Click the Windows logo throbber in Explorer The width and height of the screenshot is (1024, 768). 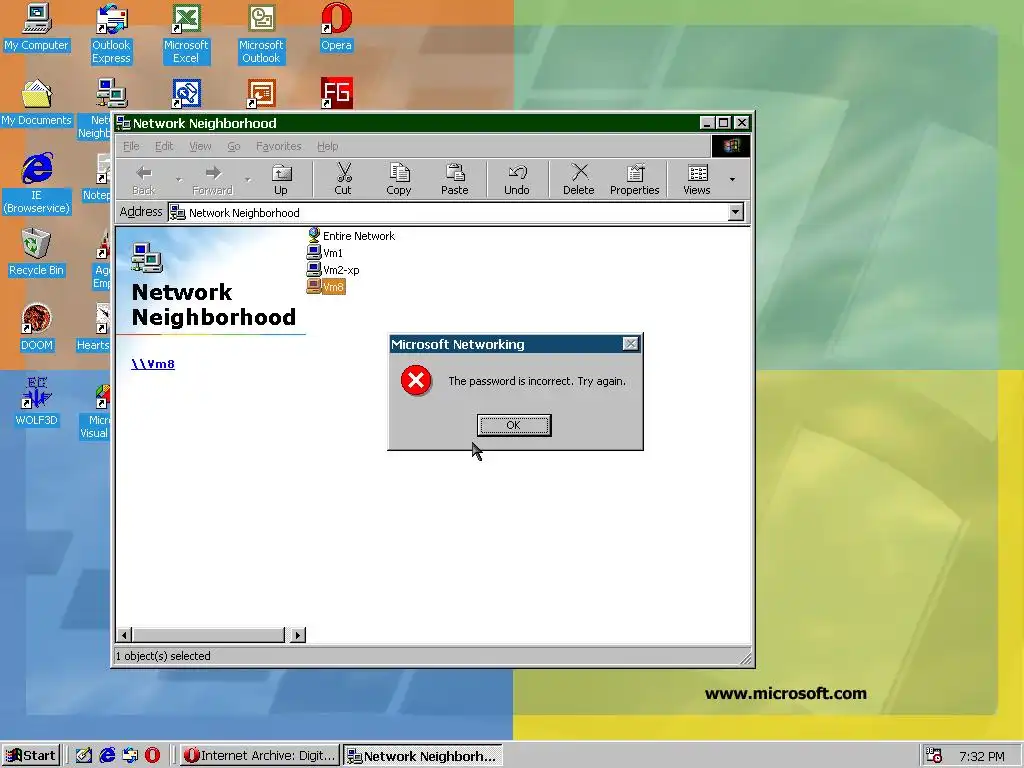click(731, 146)
